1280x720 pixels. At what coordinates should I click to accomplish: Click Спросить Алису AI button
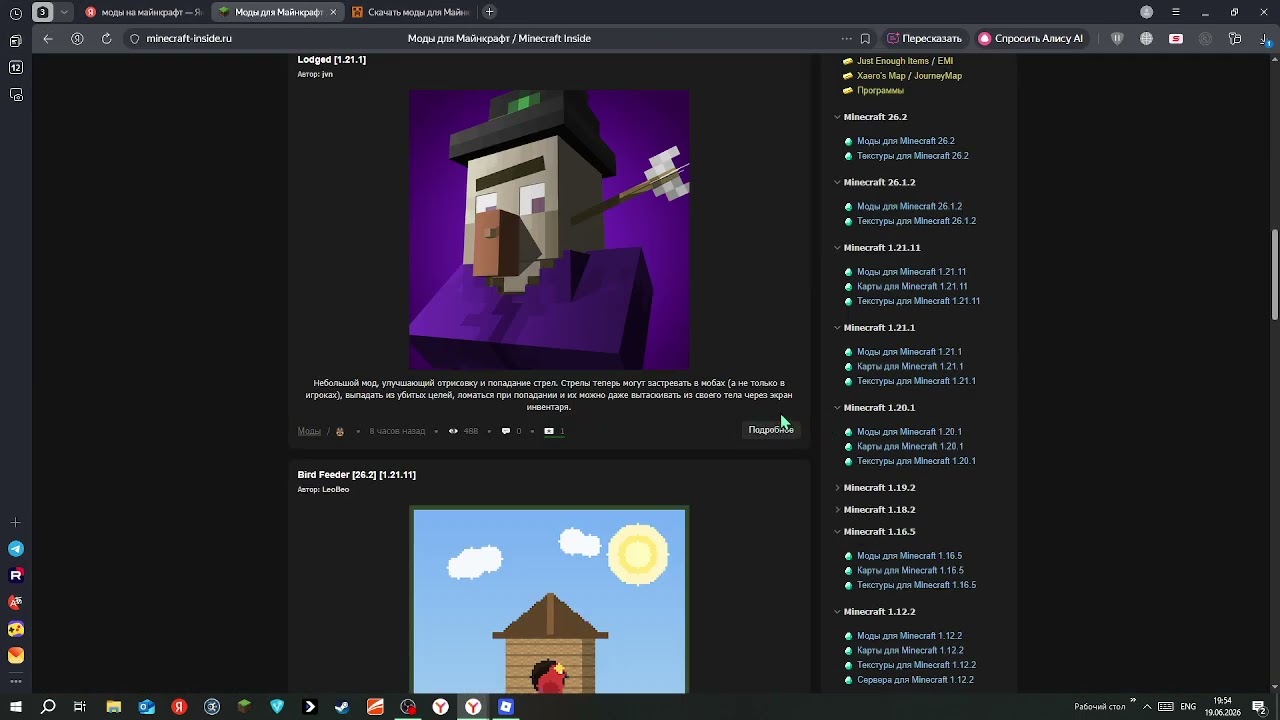1031,39
